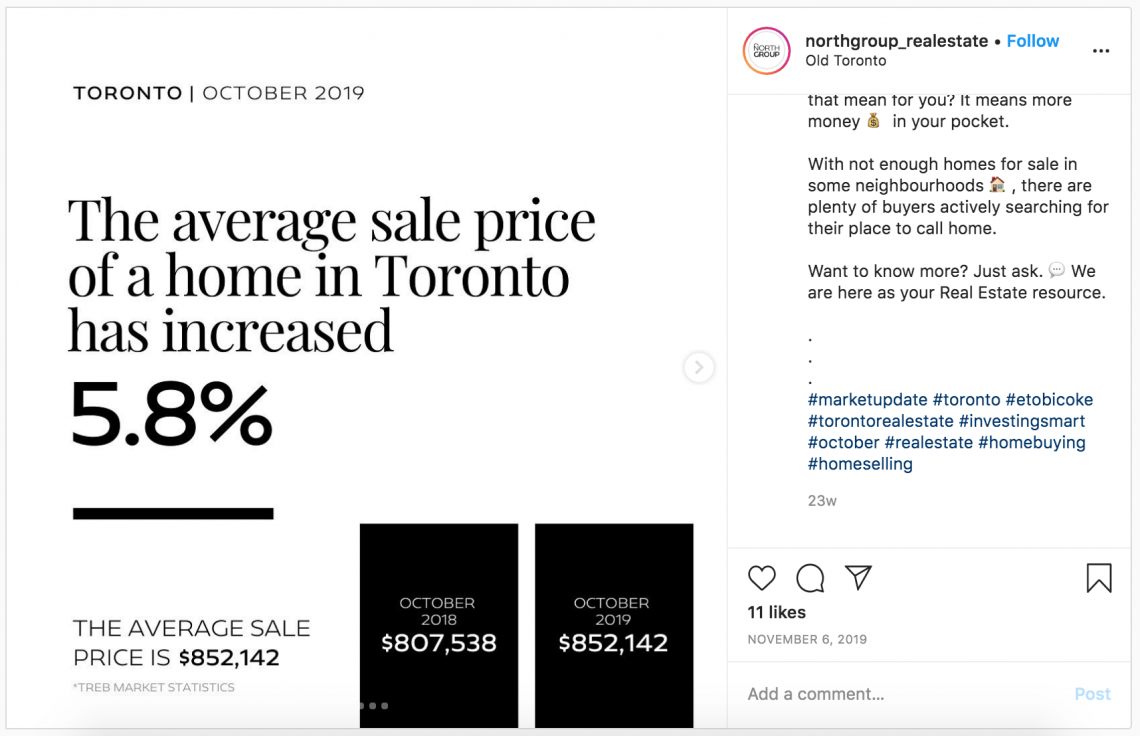
Task: Submit comment with Post button
Action: click(x=1092, y=695)
